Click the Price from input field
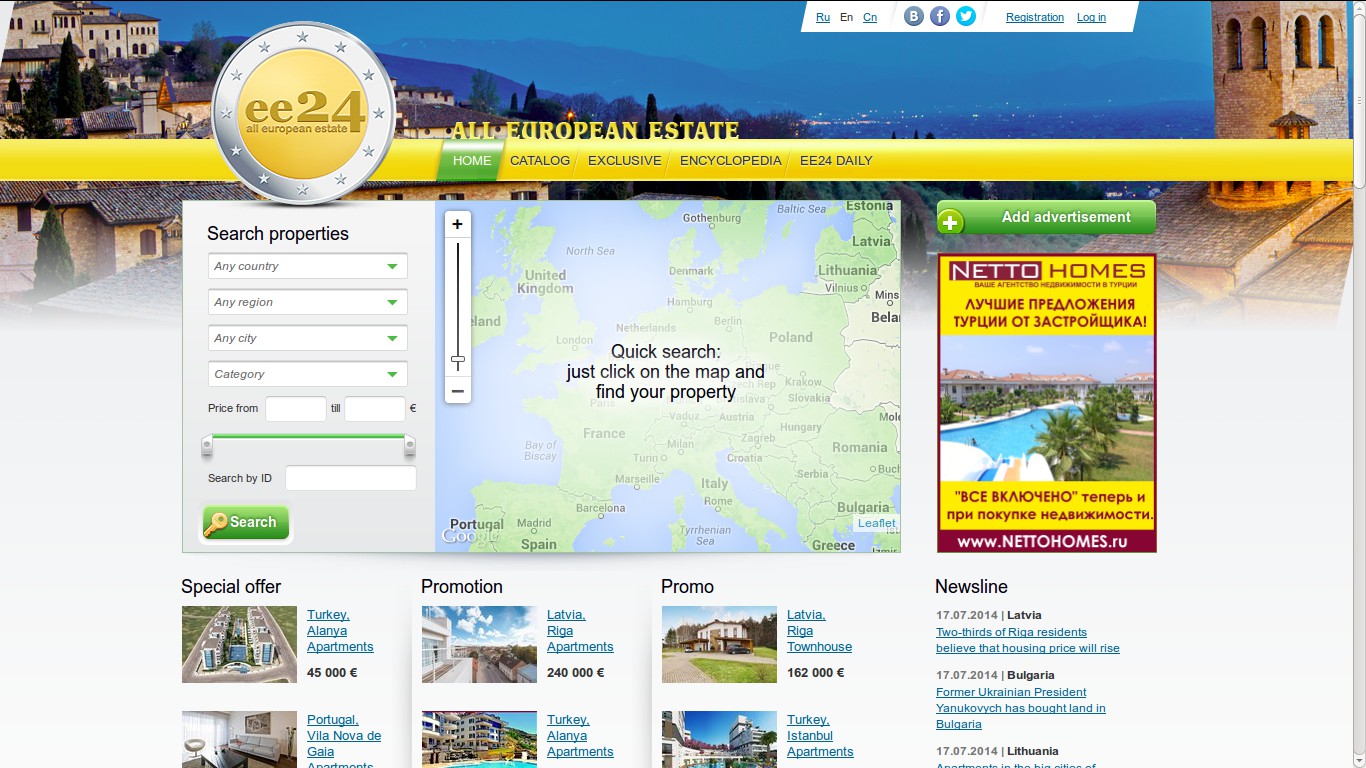The image size is (1366, 768). (296, 409)
